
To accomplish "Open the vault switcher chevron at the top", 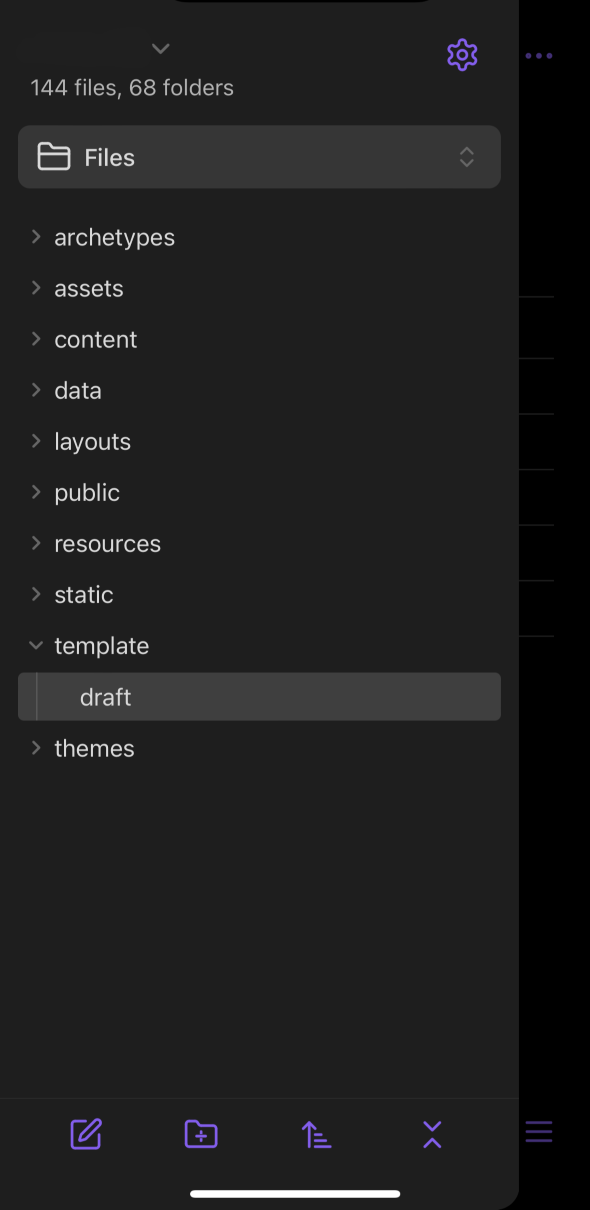I will (x=160, y=48).
